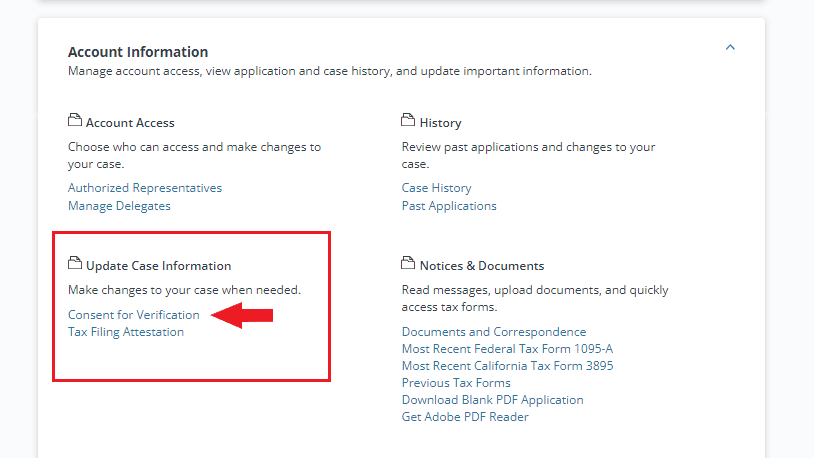Viewport: 814px width, 458px height.
Task: Click the Notices & Documents heading text
Action: [482, 266]
